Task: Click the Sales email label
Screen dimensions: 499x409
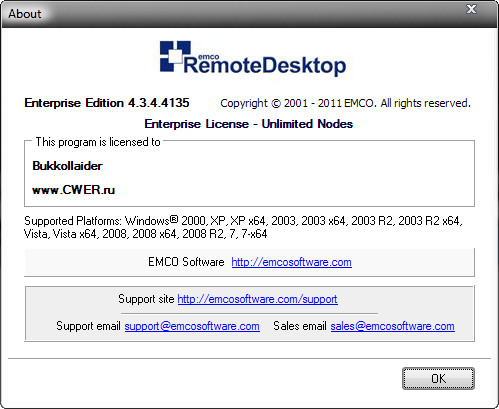Action: tap(300, 326)
